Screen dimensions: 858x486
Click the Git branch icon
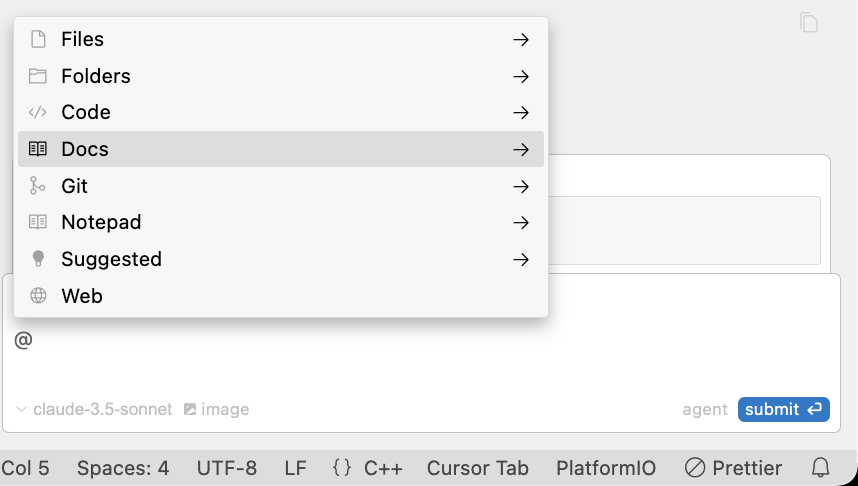38,186
